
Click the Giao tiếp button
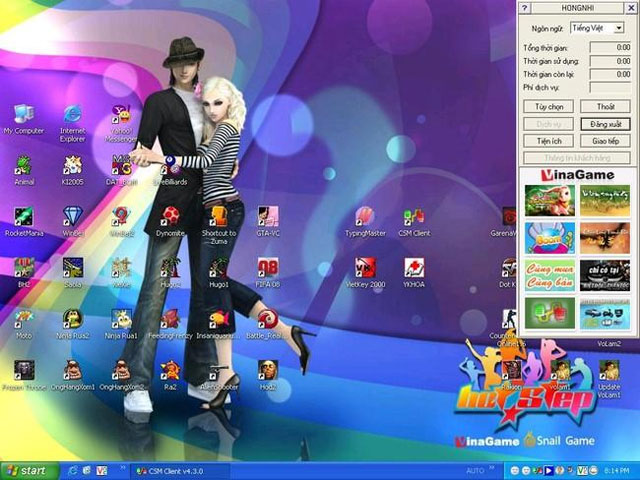tap(605, 141)
